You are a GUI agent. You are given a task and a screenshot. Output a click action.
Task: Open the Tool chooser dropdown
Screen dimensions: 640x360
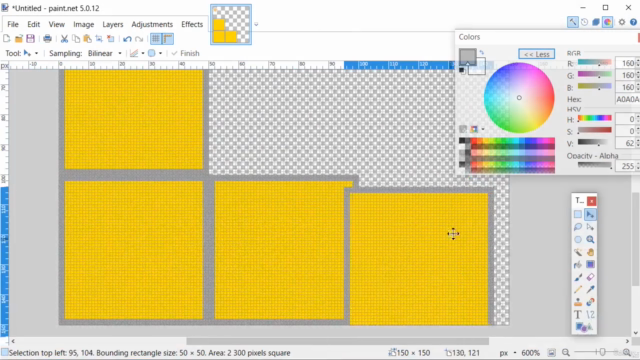[x=31, y=53]
